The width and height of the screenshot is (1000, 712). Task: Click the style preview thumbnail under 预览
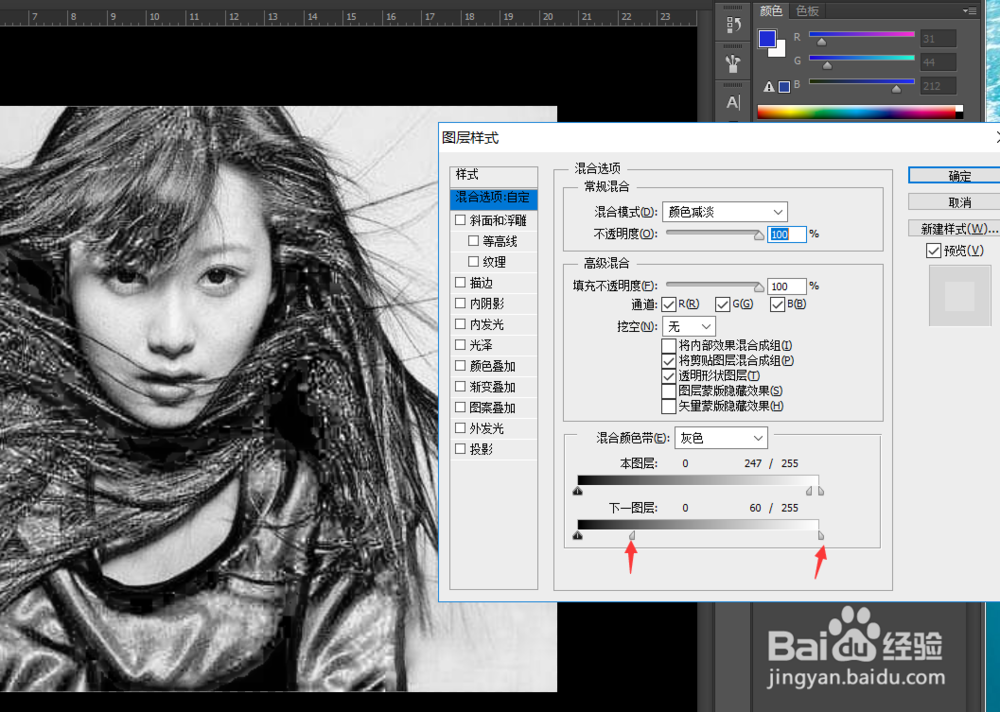tap(960, 296)
